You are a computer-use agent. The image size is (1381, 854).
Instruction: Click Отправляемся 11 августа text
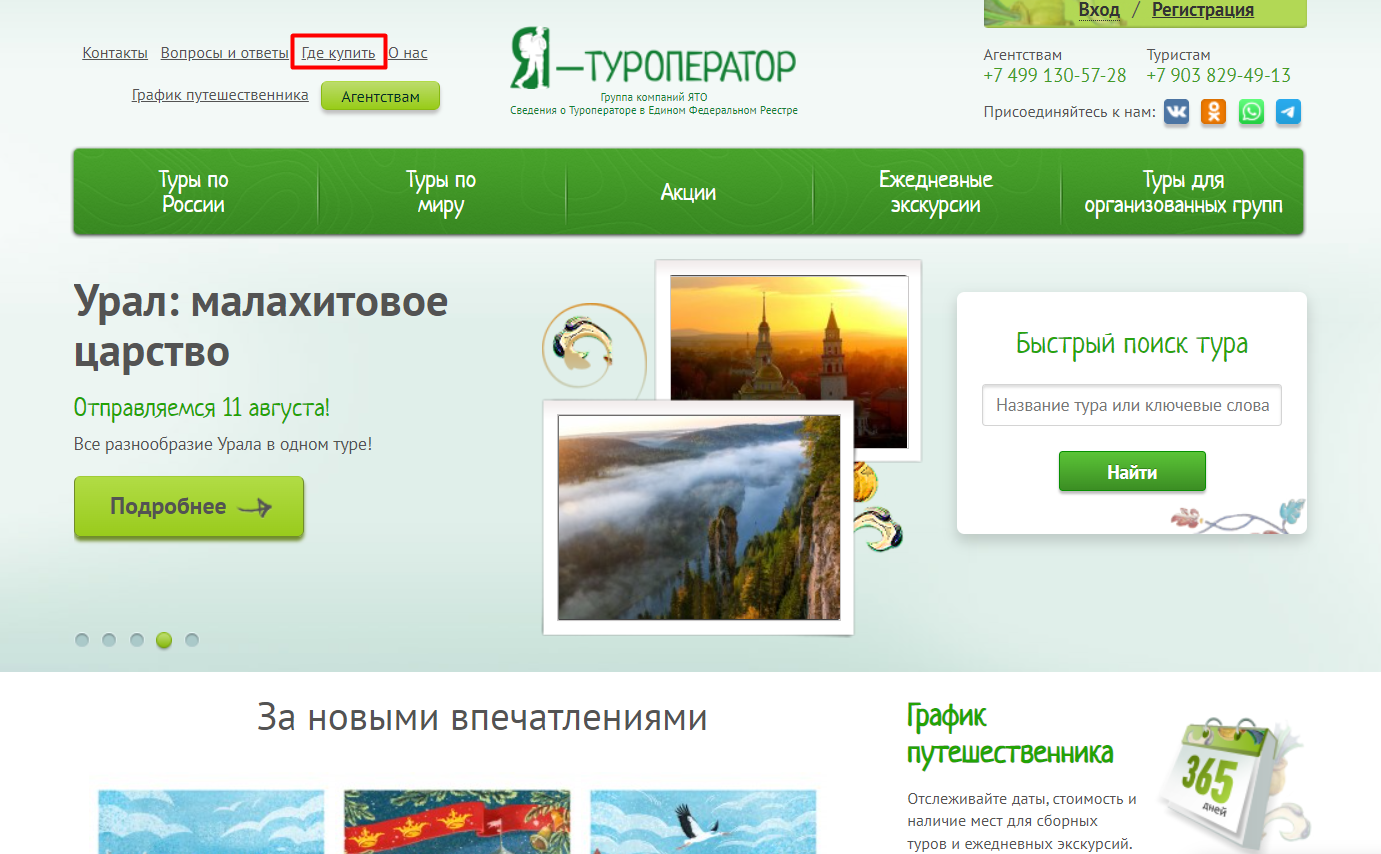click(x=202, y=408)
